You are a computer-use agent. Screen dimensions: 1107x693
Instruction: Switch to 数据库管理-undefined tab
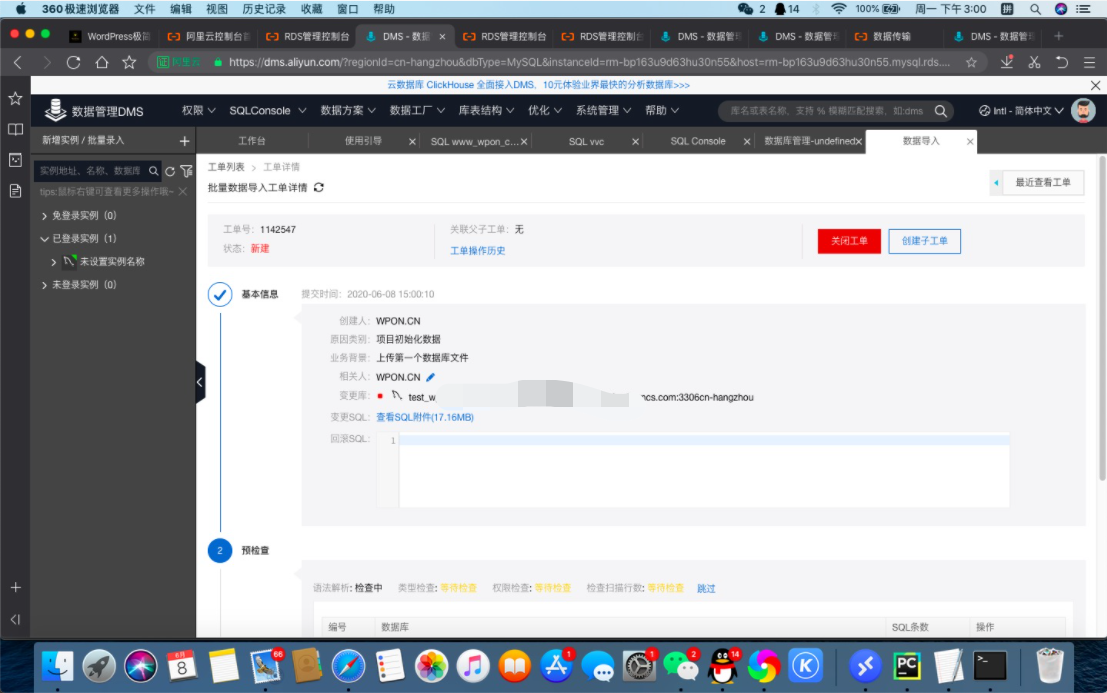tap(809, 141)
